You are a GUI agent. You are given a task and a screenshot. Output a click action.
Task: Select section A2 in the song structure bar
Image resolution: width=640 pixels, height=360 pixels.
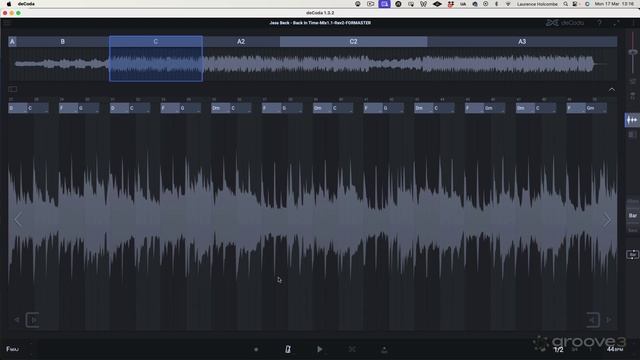click(x=241, y=42)
